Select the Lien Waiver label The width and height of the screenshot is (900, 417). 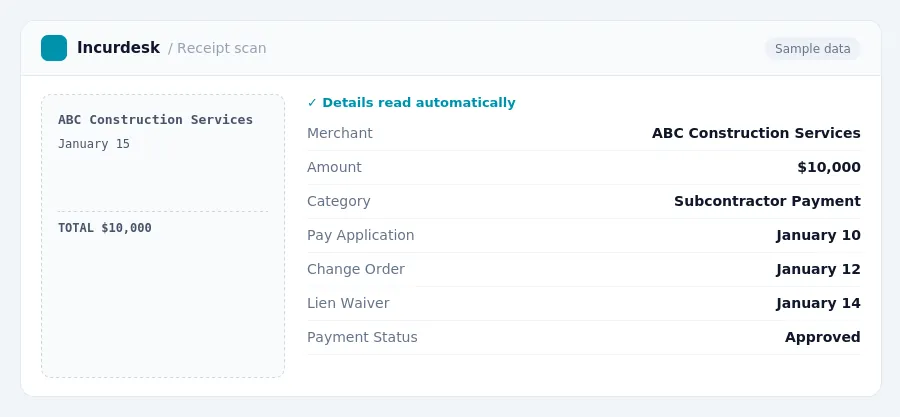click(x=348, y=303)
